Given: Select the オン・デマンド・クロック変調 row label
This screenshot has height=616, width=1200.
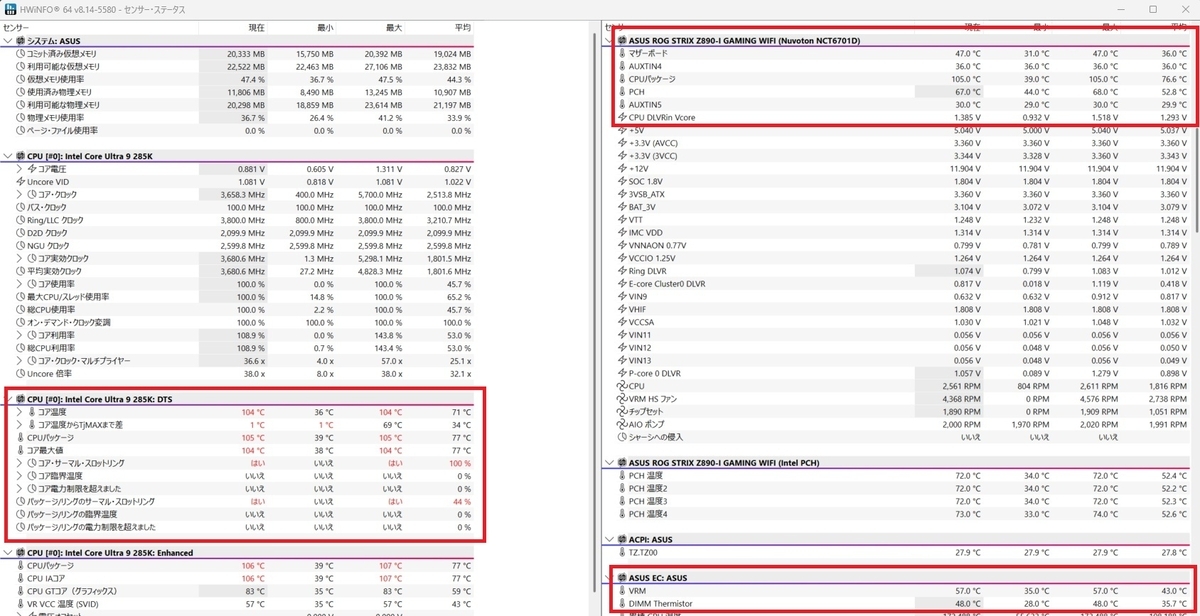Looking at the screenshot, I should point(69,322).
